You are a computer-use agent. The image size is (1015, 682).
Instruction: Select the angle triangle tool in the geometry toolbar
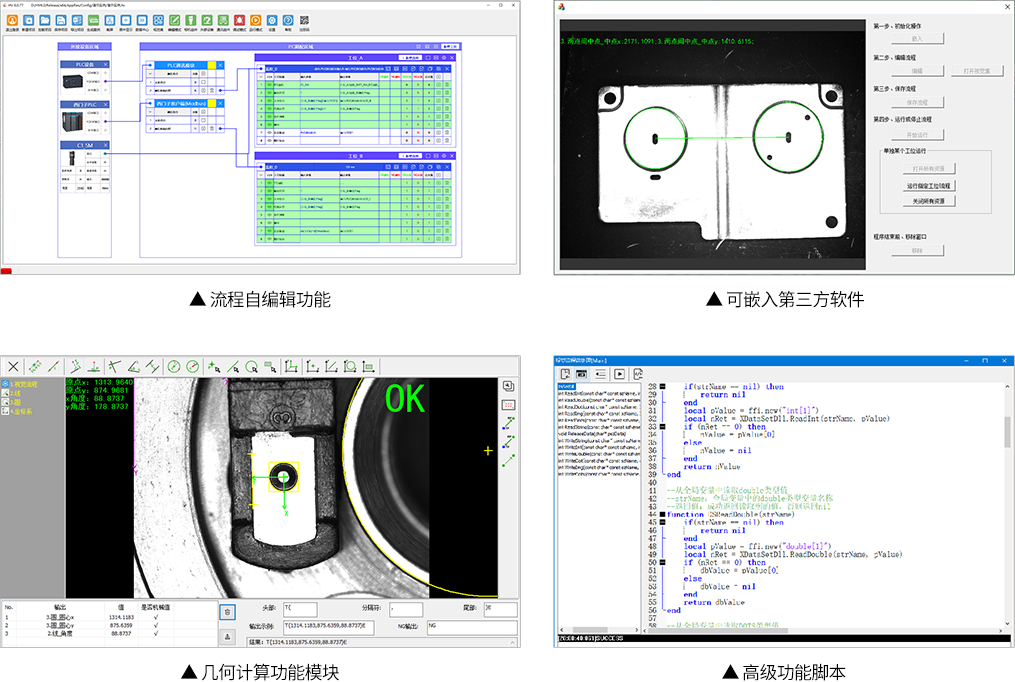[x=134, y=367]
